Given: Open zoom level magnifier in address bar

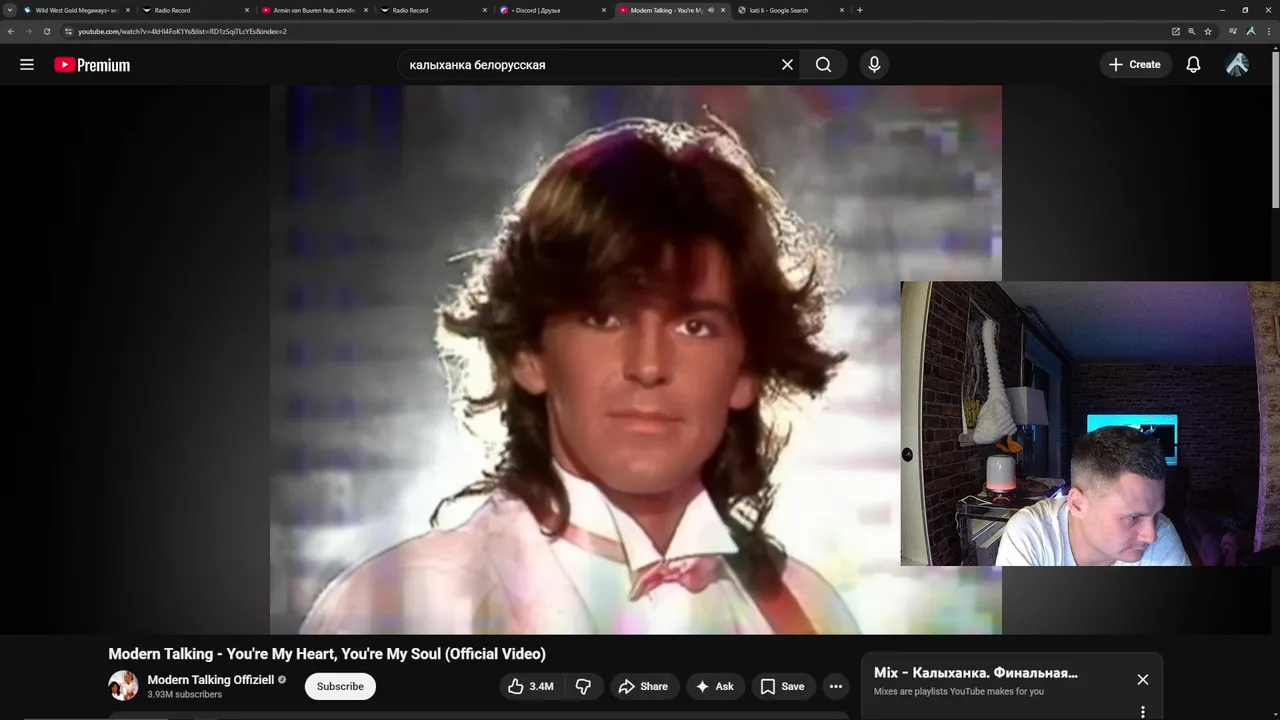Looking at the screenshot, I should (x=1192, y=31).
